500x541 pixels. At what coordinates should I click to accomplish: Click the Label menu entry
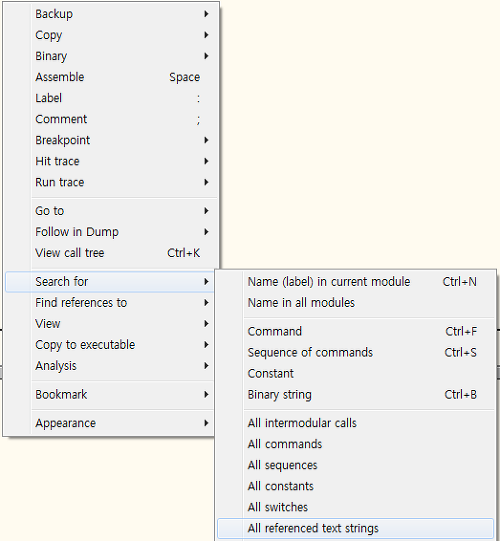coord(111,98)
